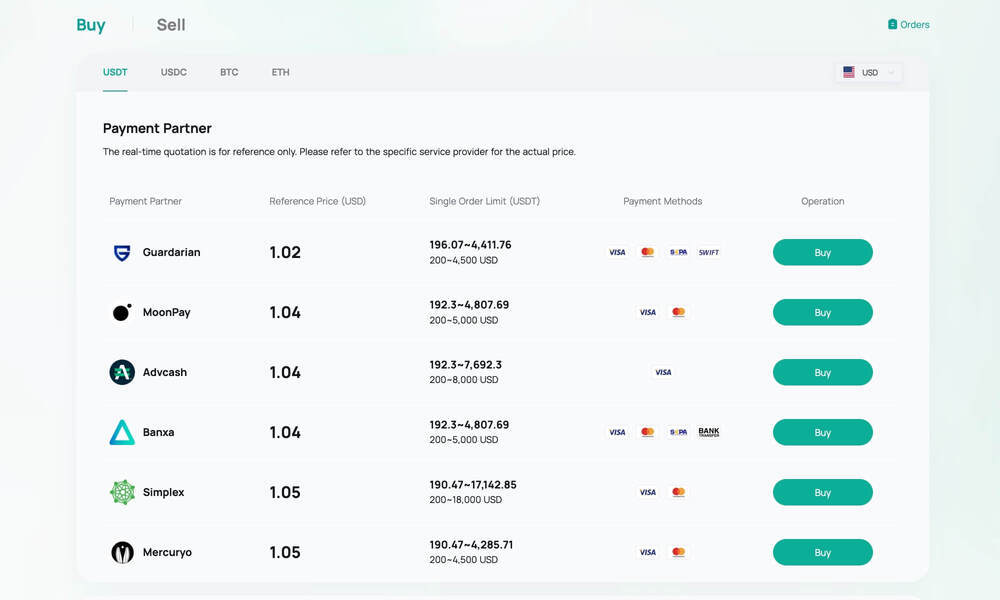The image size is (1000, 600).
Task: Click the Single Order Limit (USDT) header
Action: pos(484,201)
